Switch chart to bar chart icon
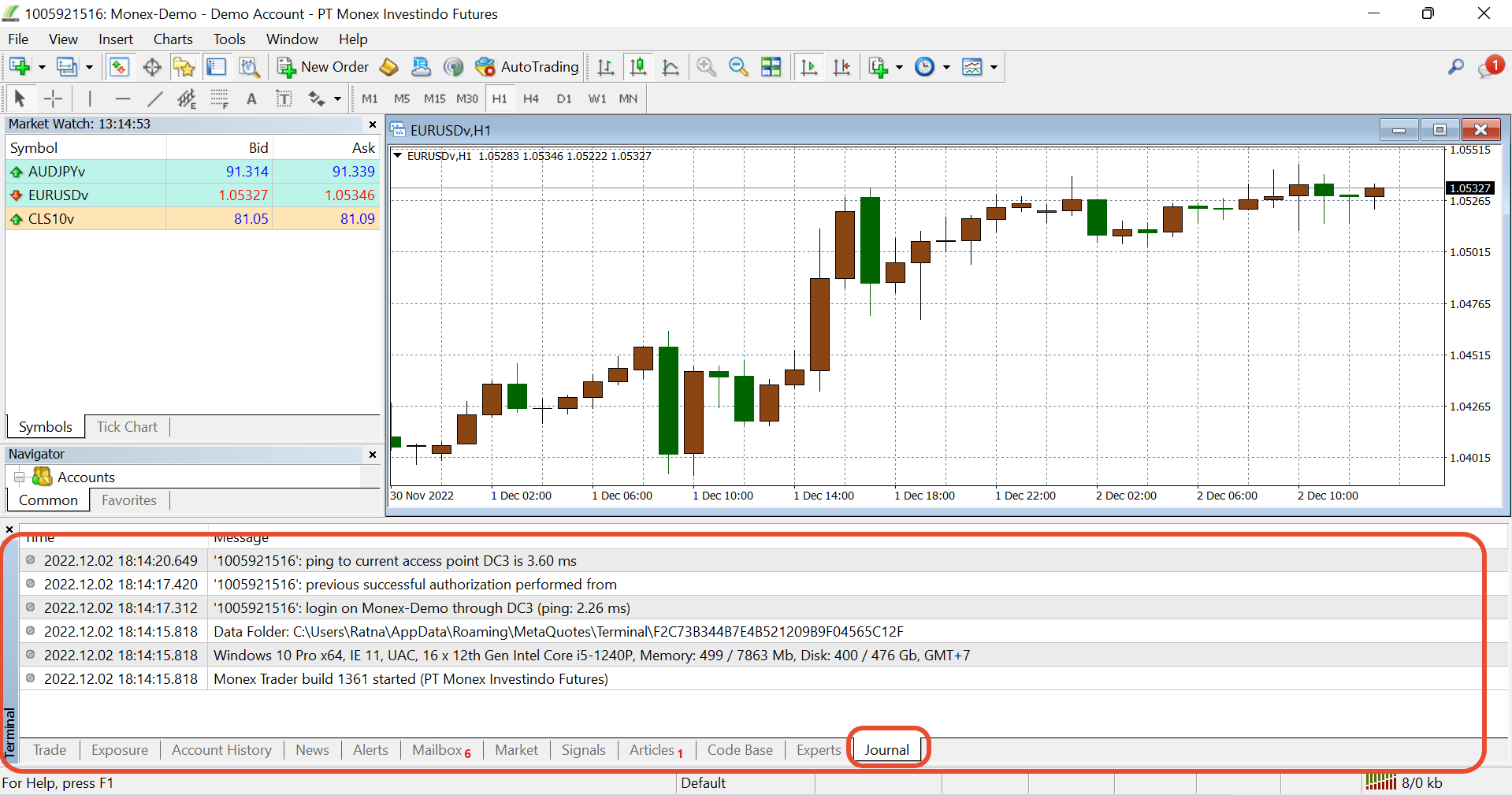Screen dimensions: 1512x795 [x=606, y=67]
